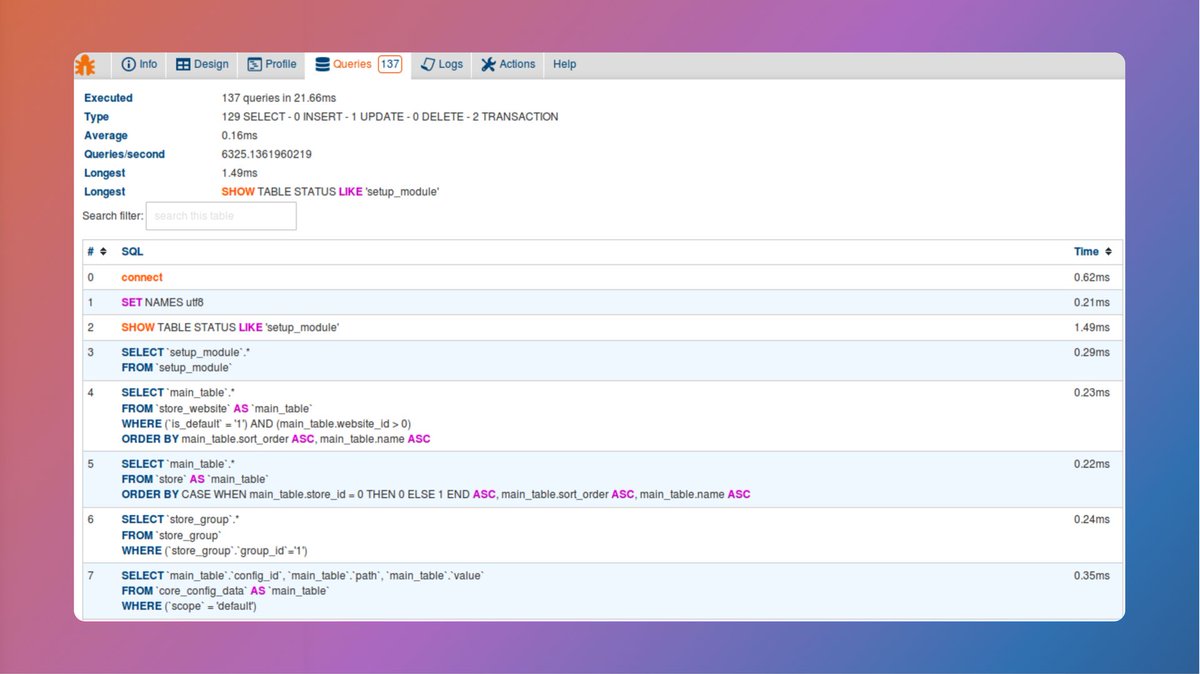Click the # column header label

(x=91, y=252)
